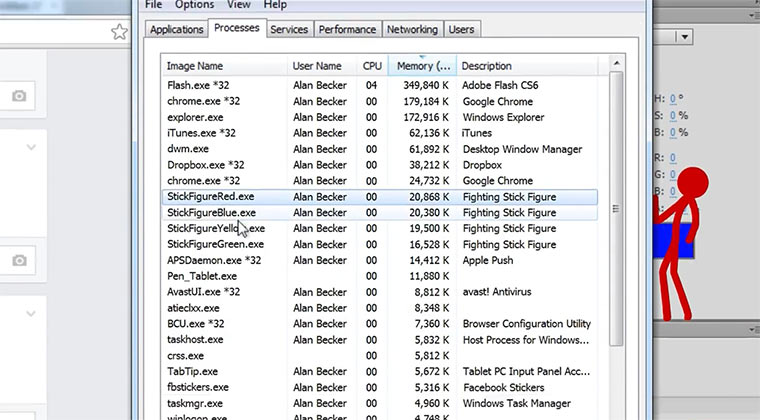Open the Options menu

pos(194,5)
